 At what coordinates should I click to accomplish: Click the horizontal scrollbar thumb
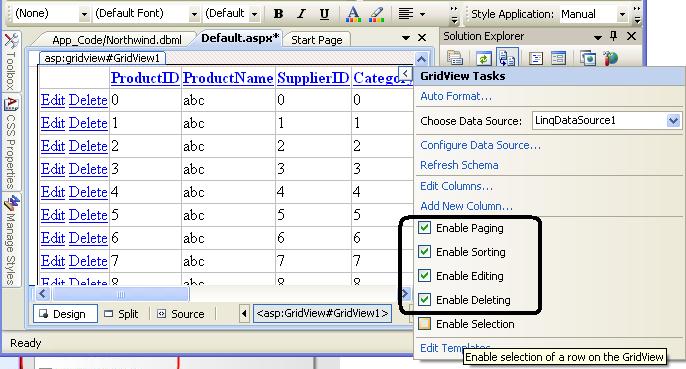(x=120, y=294)
